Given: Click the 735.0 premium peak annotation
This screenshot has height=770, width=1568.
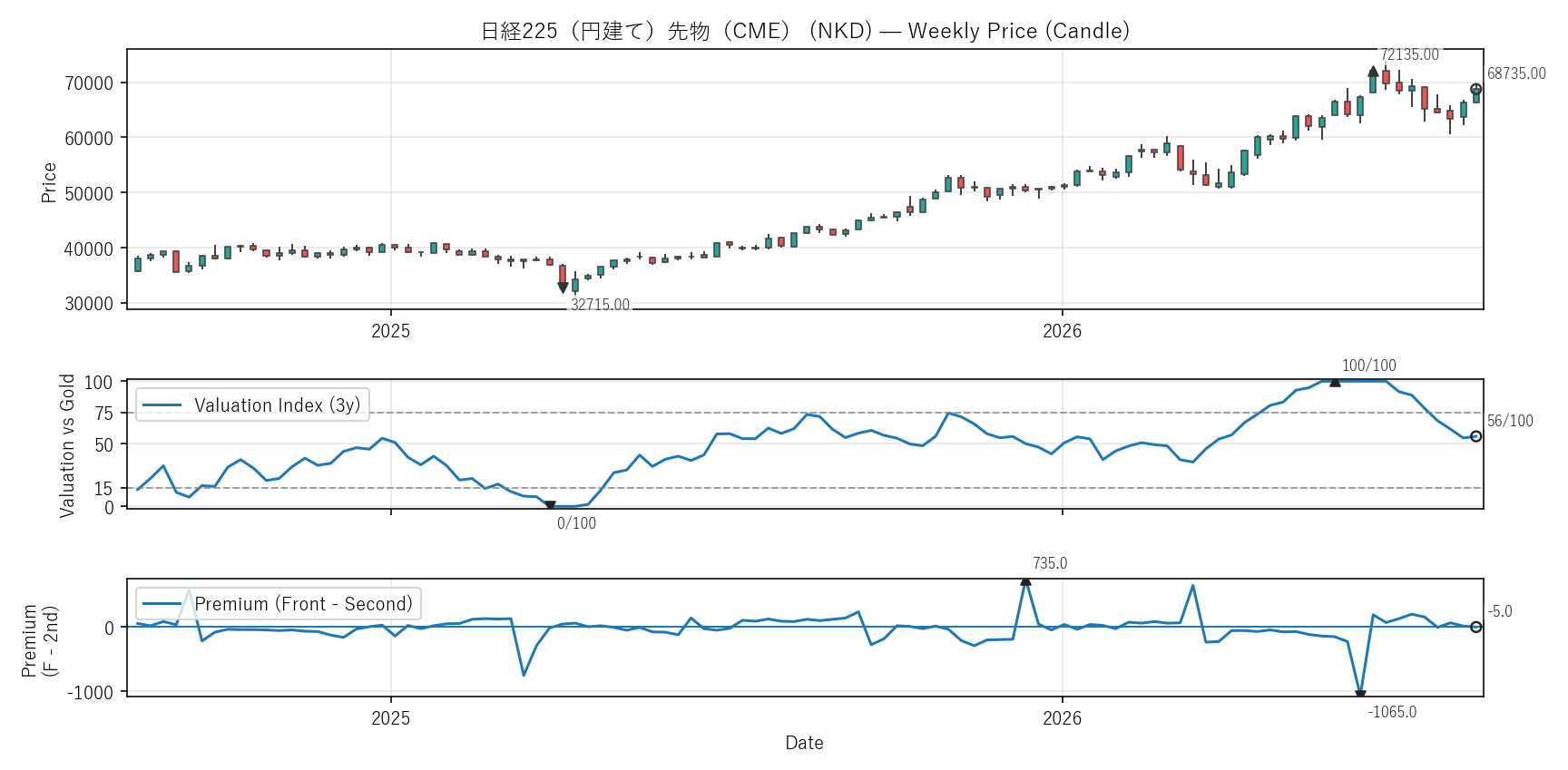Looking at the screenshot, I should click(1050, 563).
